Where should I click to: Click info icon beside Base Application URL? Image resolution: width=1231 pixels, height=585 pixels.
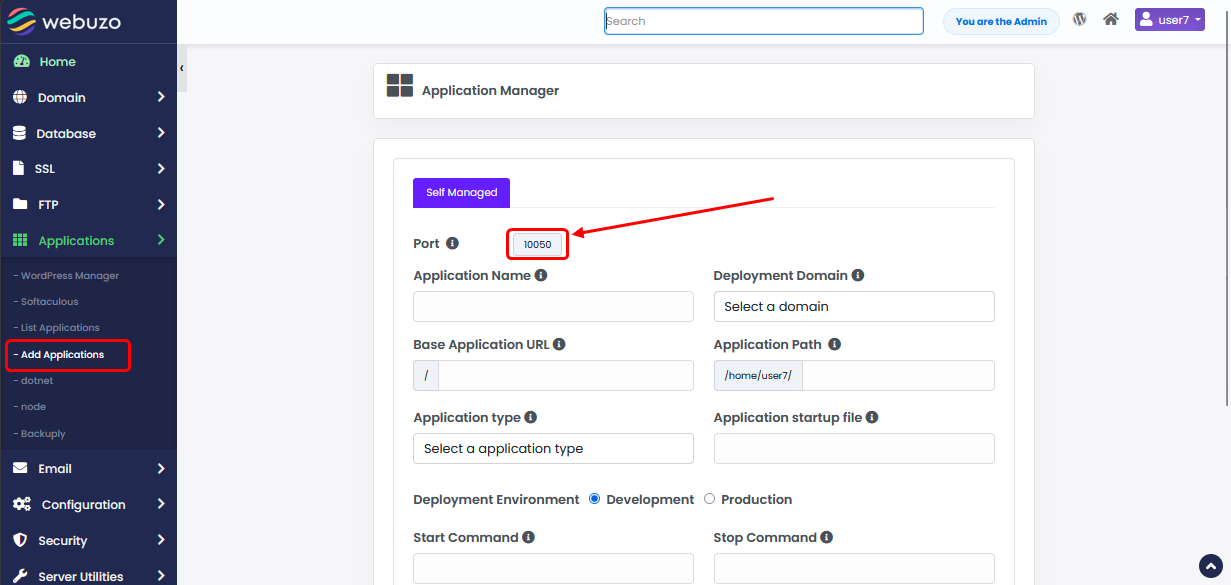(x=559, y=344)
